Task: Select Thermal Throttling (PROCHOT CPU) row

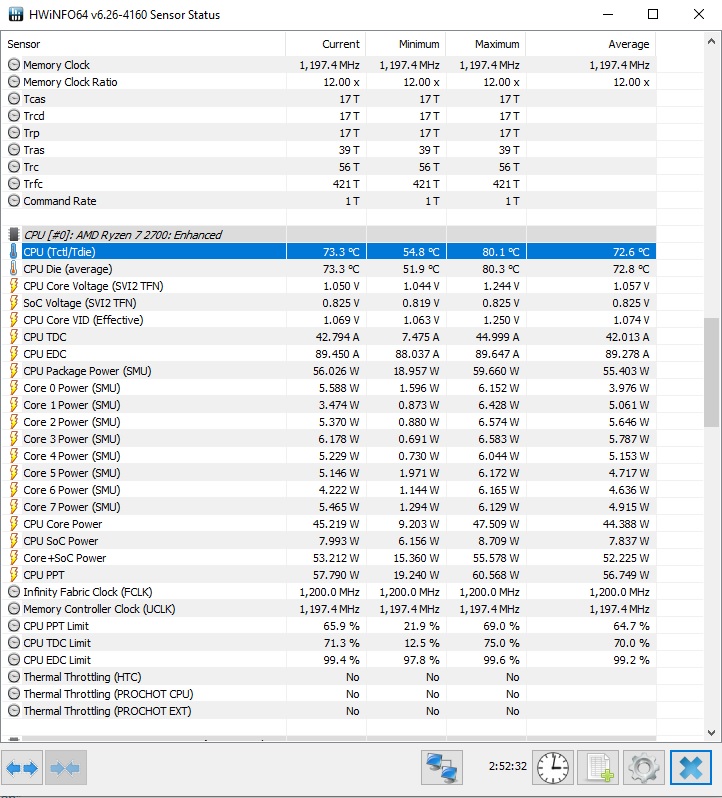Action: coord(328,694)
